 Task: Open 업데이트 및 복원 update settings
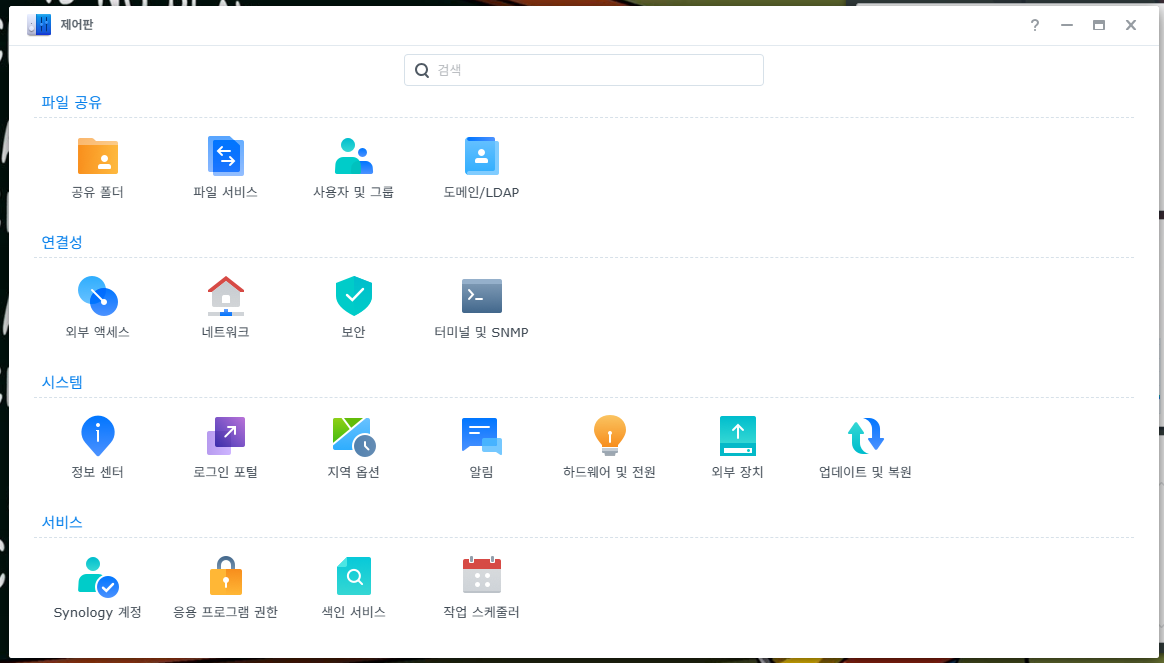pos(865,437)
